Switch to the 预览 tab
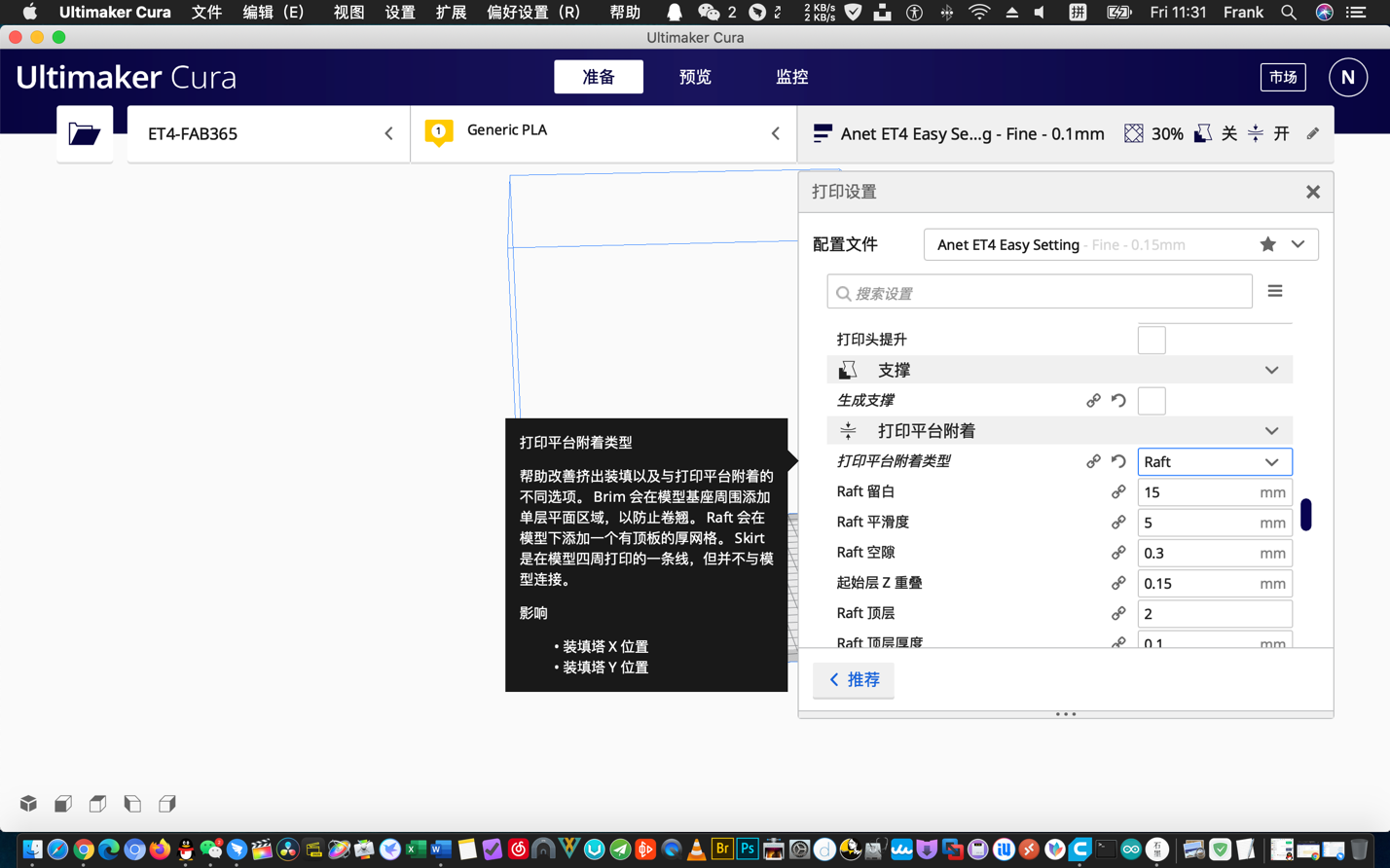This screenshot has width=1390, height=868. (694, 77)
